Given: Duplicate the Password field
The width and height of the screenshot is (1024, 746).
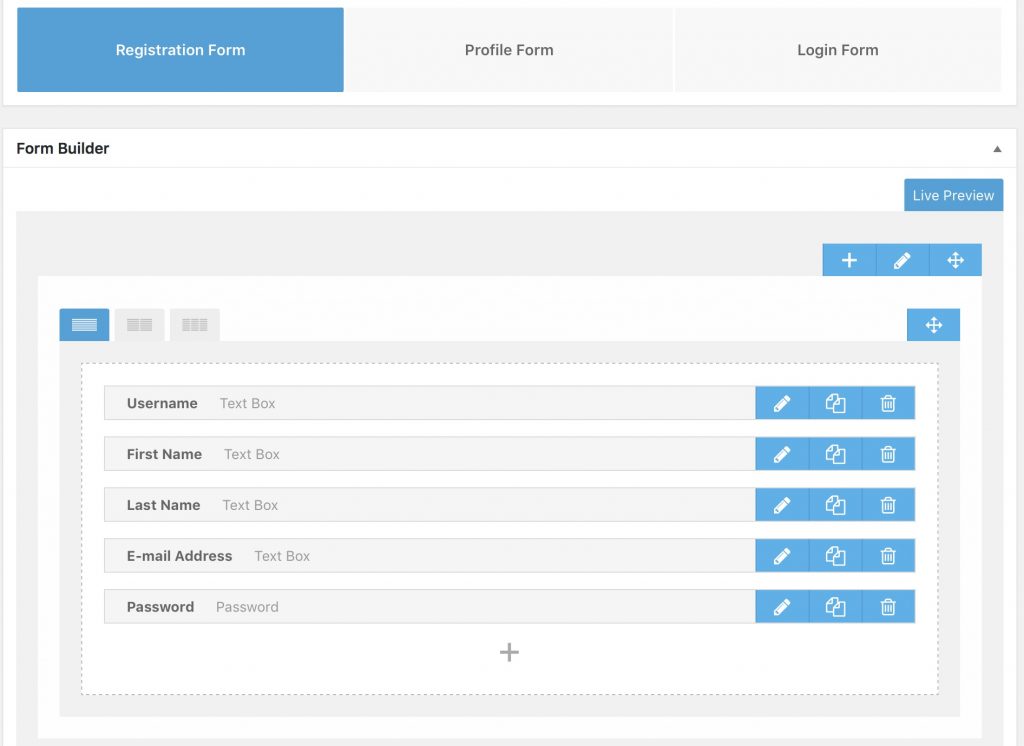Looking at the screenshot, I should click(x=835, y=607).
